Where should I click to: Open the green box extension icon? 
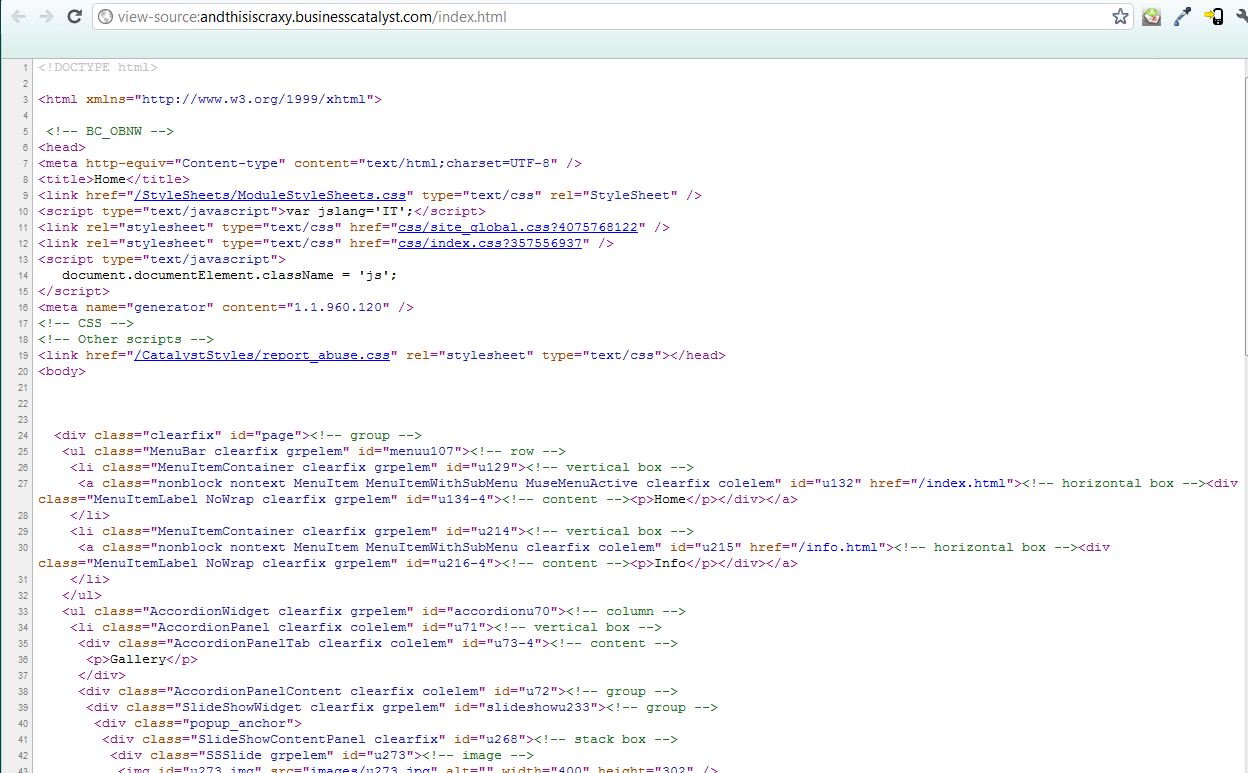1151,16
